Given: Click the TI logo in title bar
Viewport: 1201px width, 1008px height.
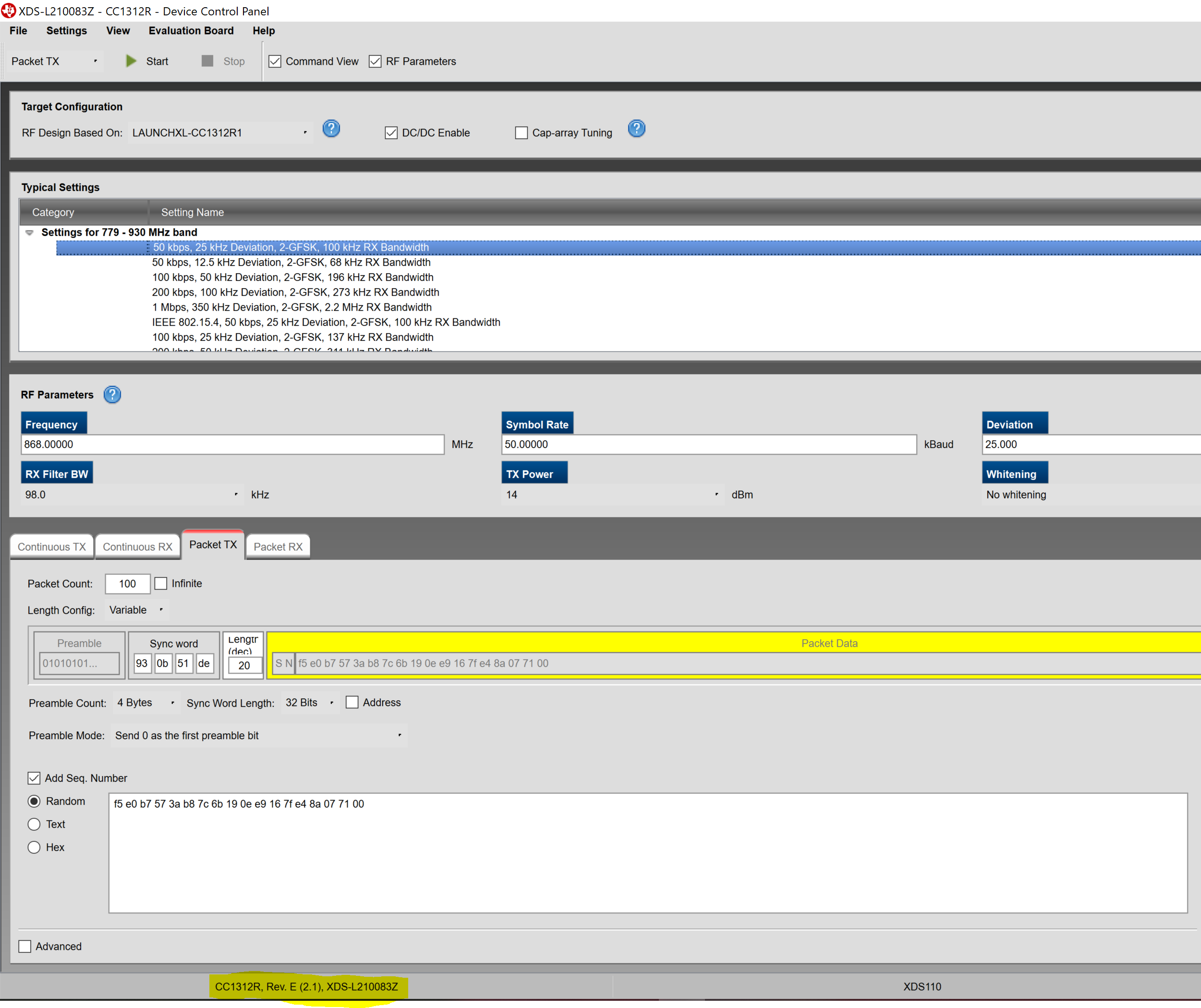Looking at the screenshot, I should pos(9,11).
